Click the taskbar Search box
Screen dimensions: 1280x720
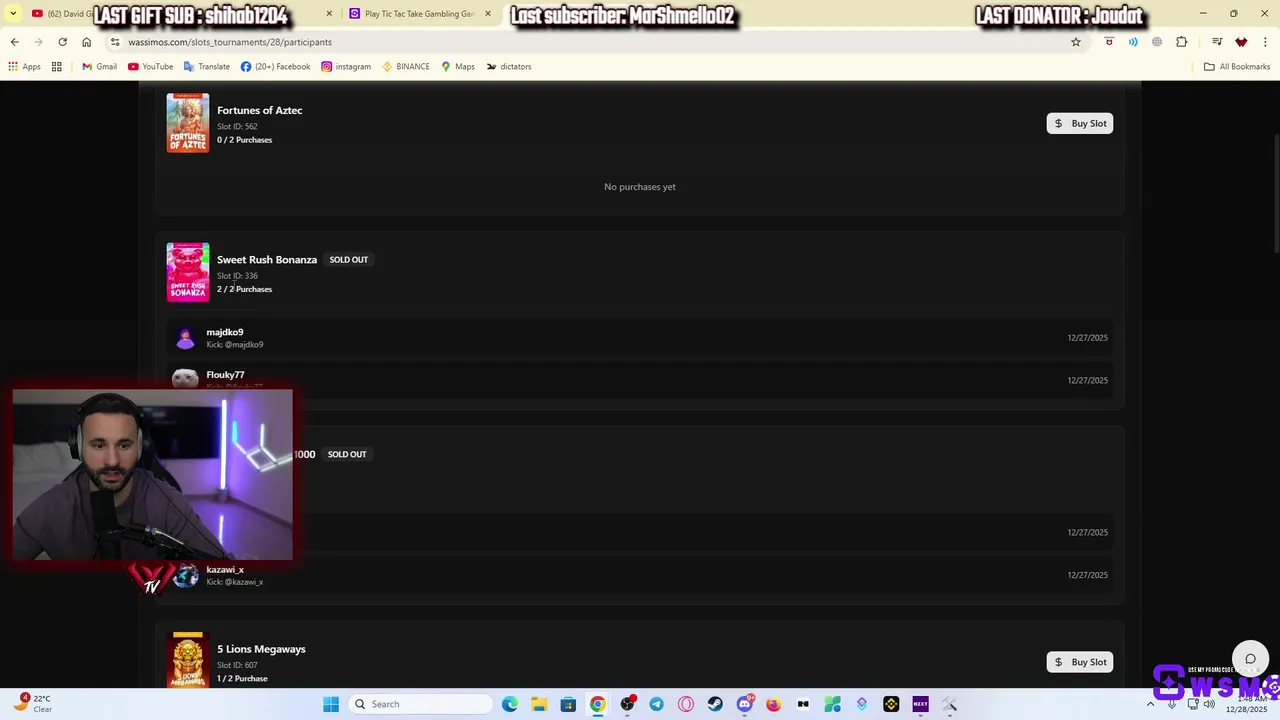pyautogui.click(x=420, y=704)
